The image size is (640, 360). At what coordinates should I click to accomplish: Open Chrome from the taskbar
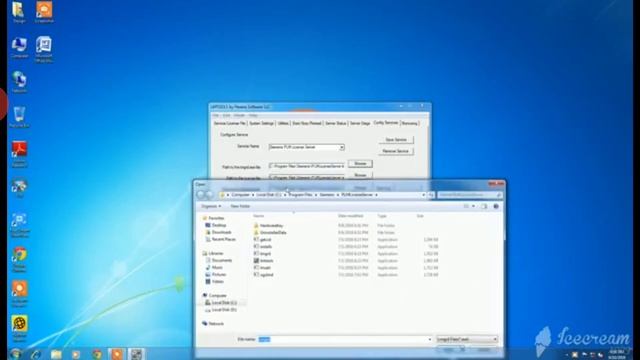point(97,354)
